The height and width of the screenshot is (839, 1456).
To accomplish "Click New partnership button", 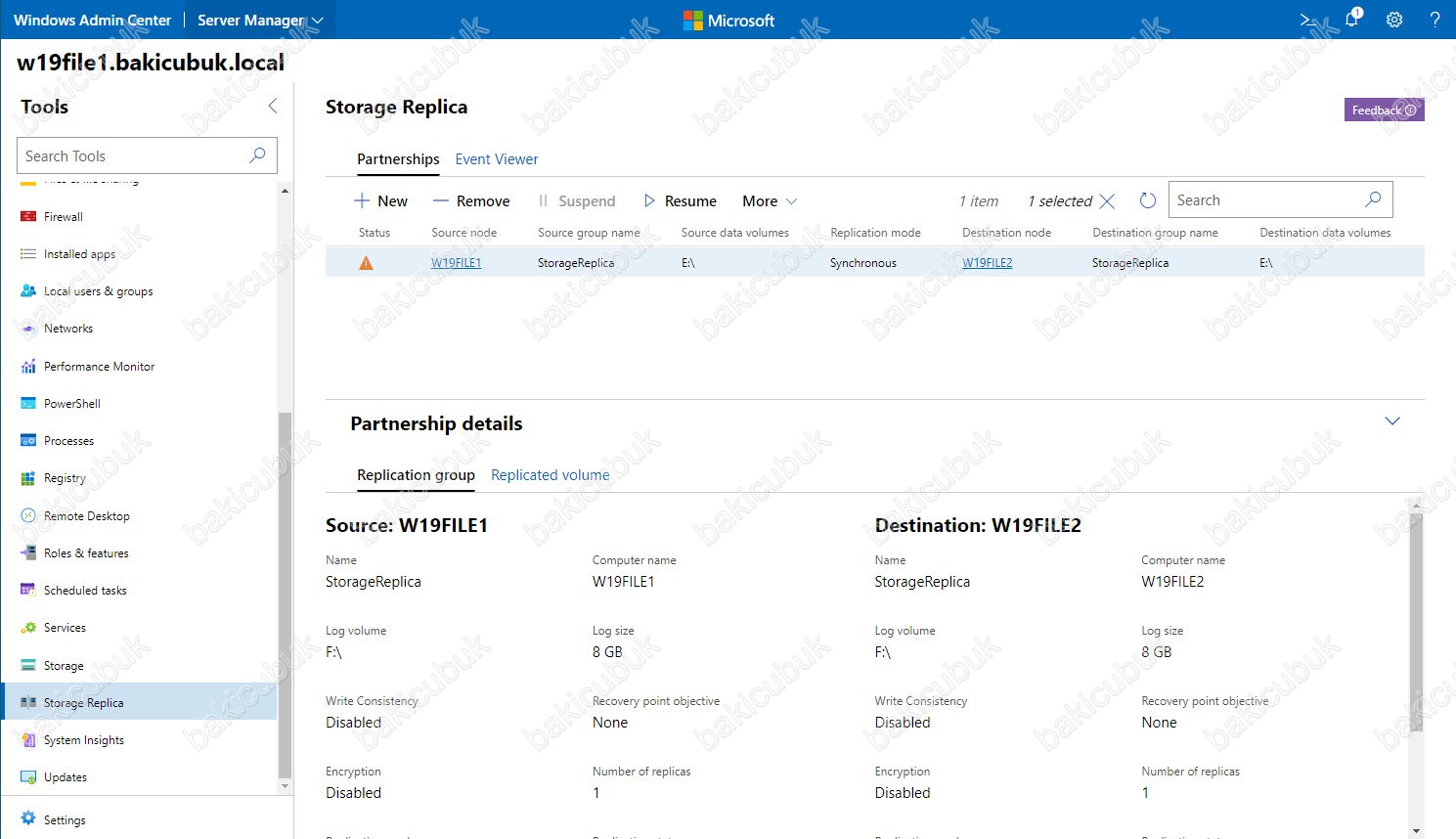I will point(380,201).
